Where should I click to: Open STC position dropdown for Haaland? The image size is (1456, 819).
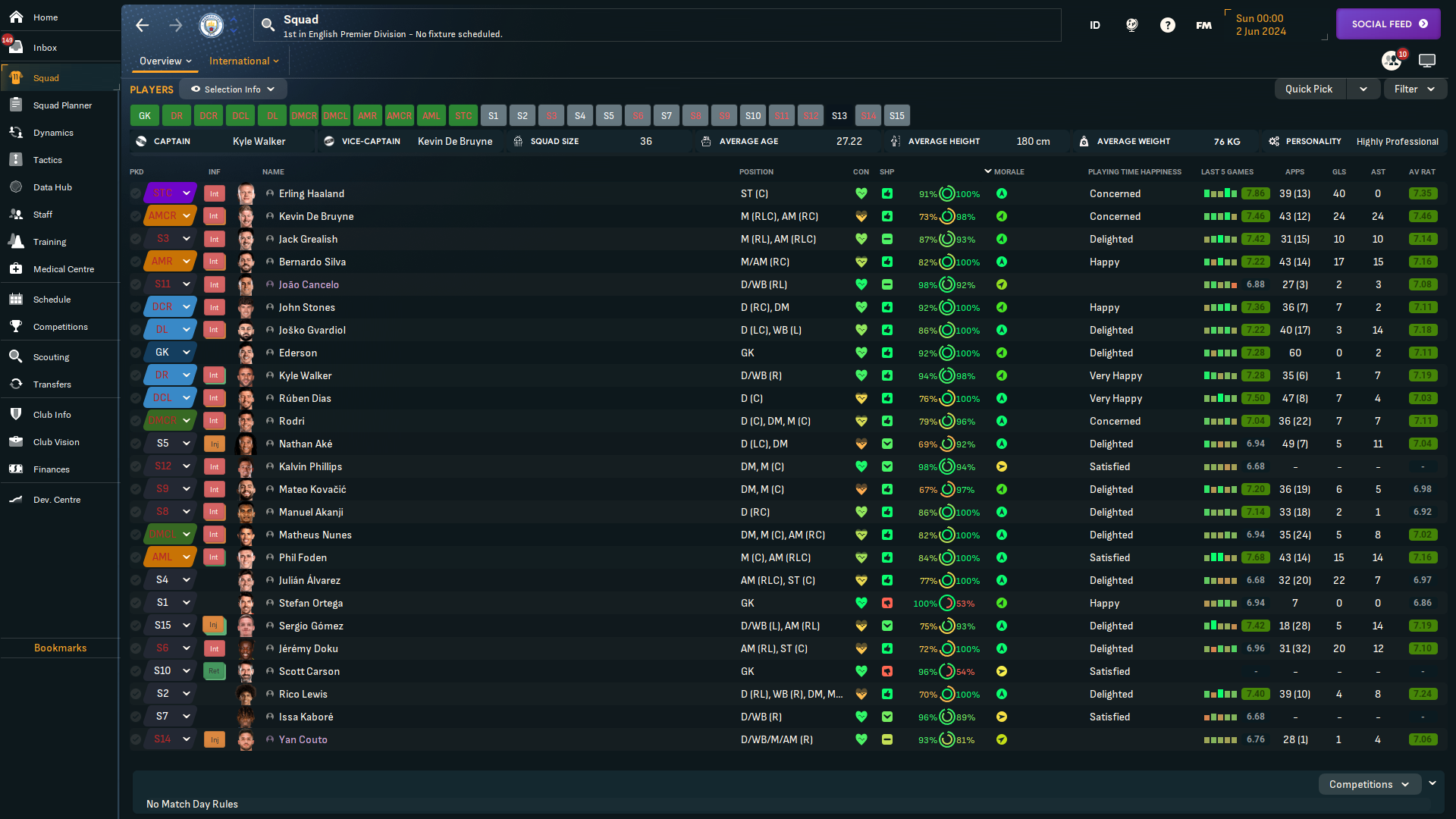[171, 193]
